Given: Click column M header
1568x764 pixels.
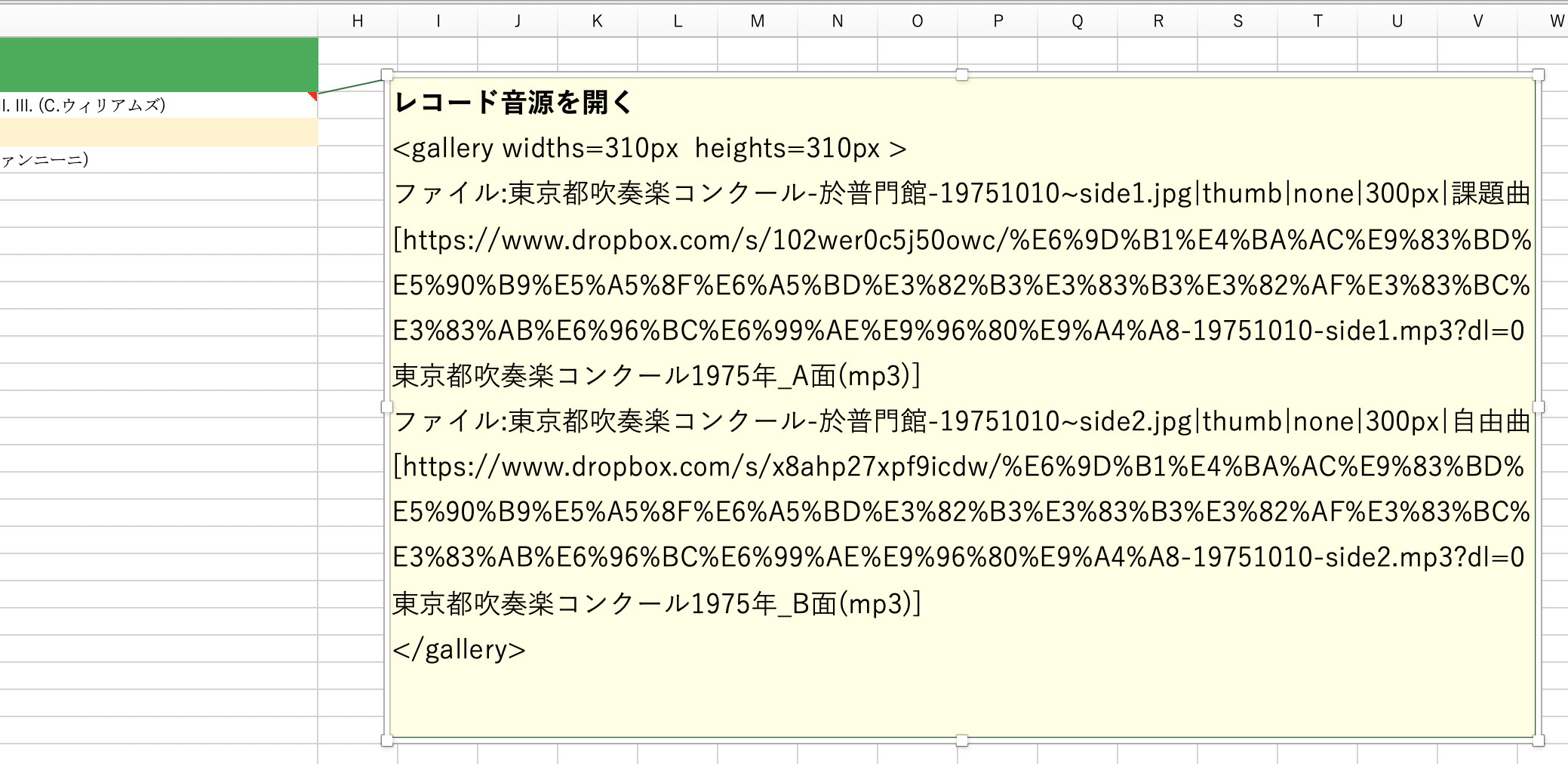Looking at the screenshot, I should pos(757,21).
